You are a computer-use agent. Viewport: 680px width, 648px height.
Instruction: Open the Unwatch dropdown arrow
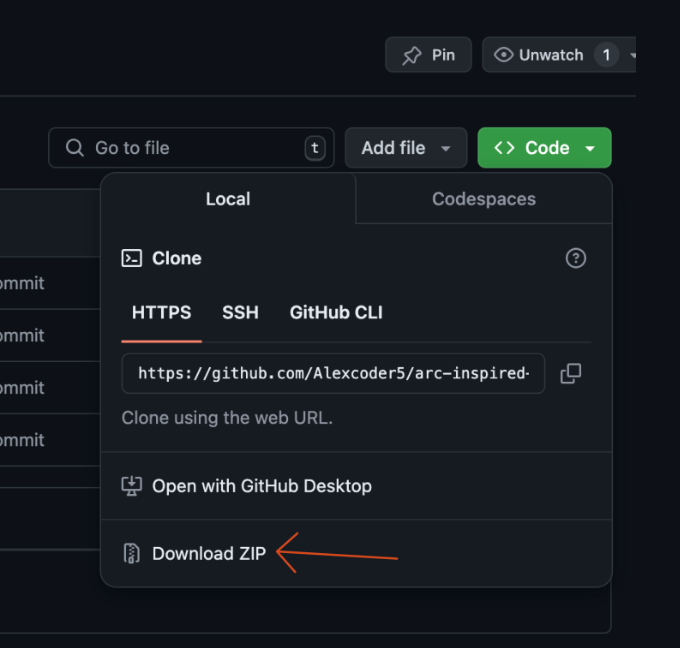click(x=632, y=55)
